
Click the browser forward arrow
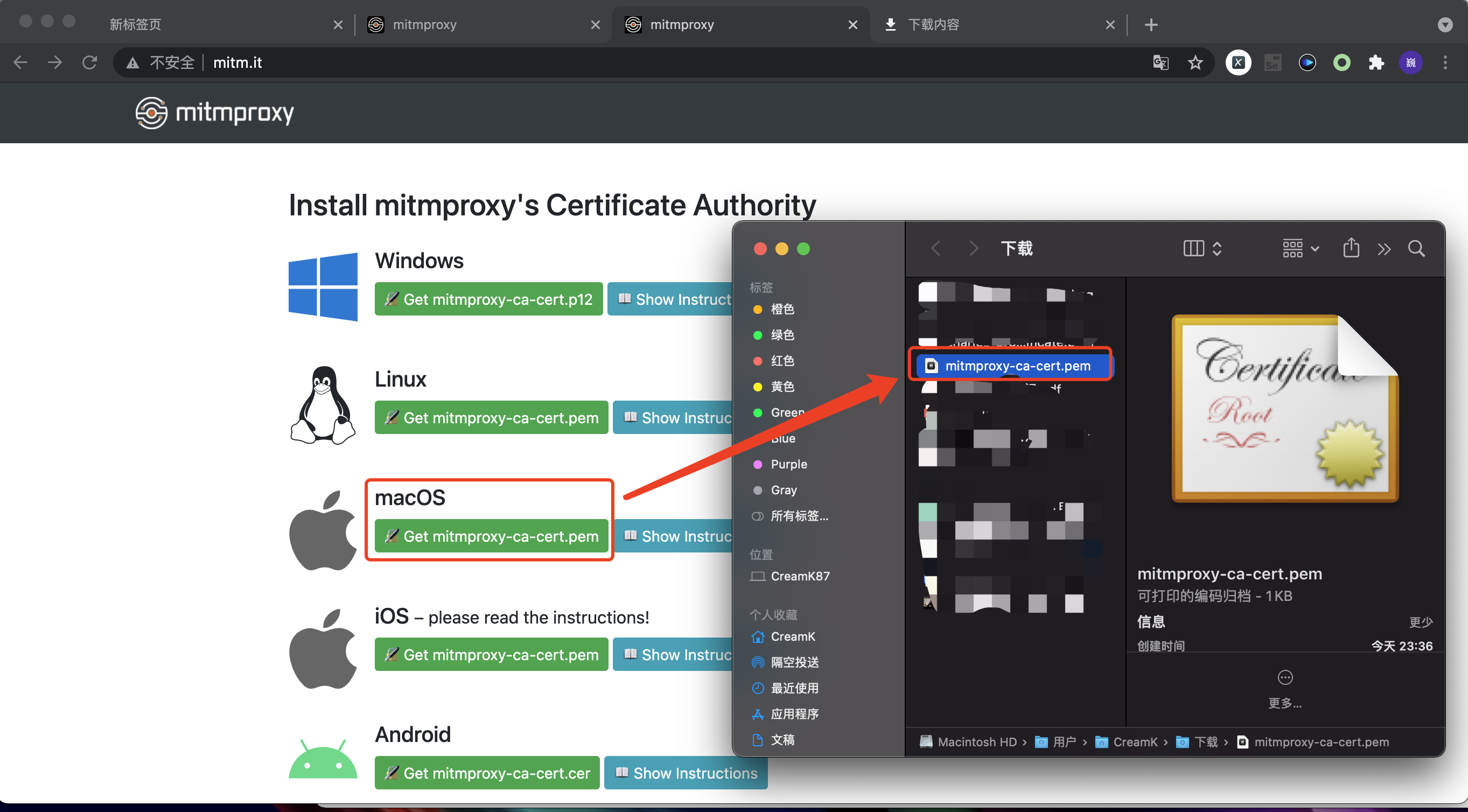pyautogui.click(x=55, y=62)
